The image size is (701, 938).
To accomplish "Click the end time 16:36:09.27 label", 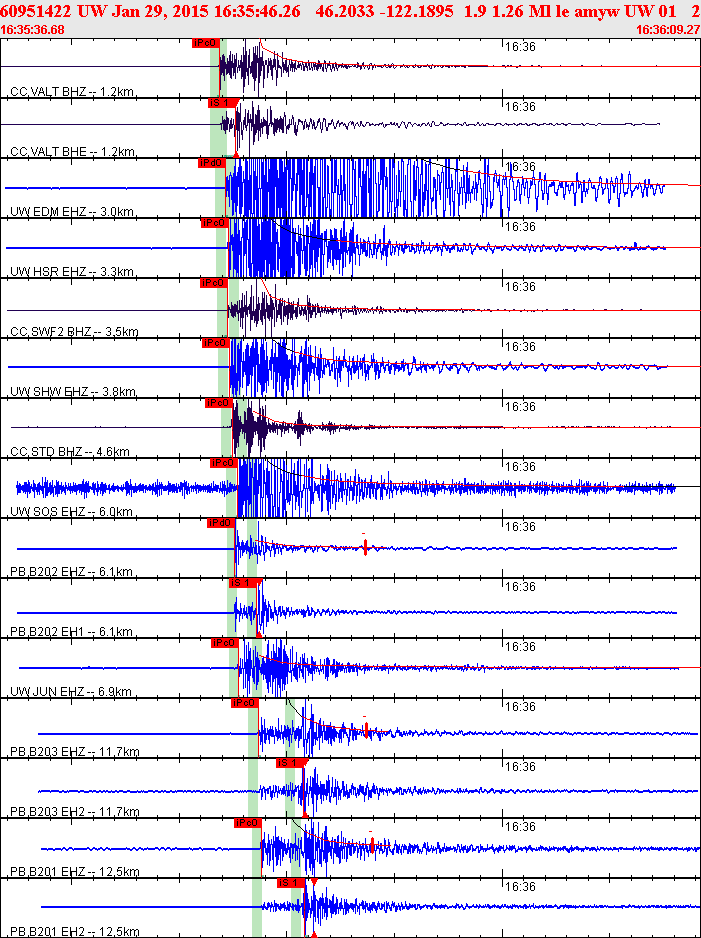I will pos(668,30).
